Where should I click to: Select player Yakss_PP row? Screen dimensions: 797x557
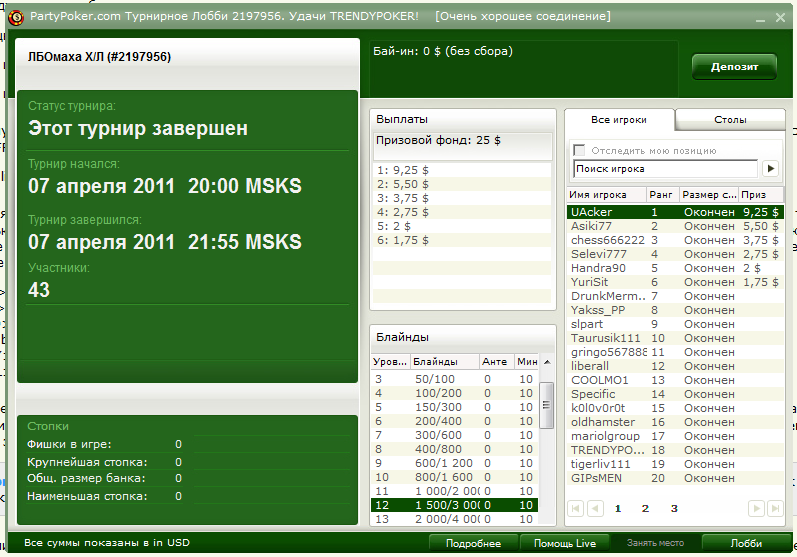point(675,310)
